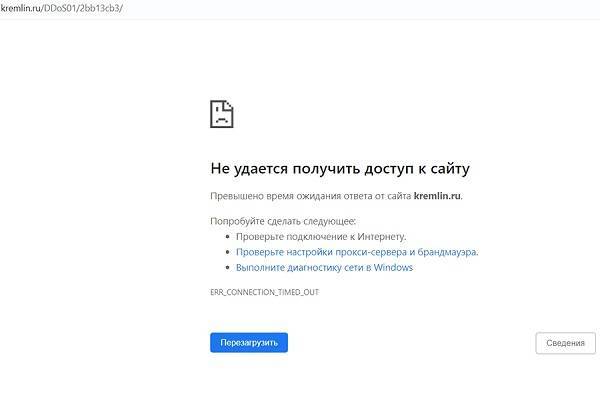This screenshot has height=400, width=600.
Task: Run Windows network diagnostics link
Action: 324,268
